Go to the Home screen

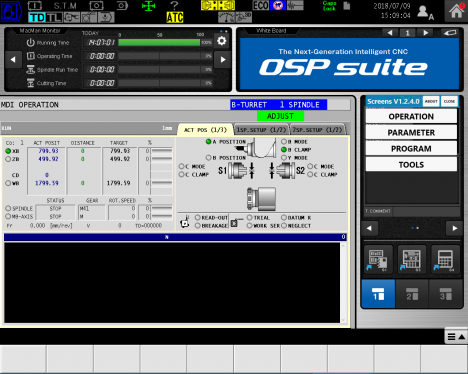point(456,11)
